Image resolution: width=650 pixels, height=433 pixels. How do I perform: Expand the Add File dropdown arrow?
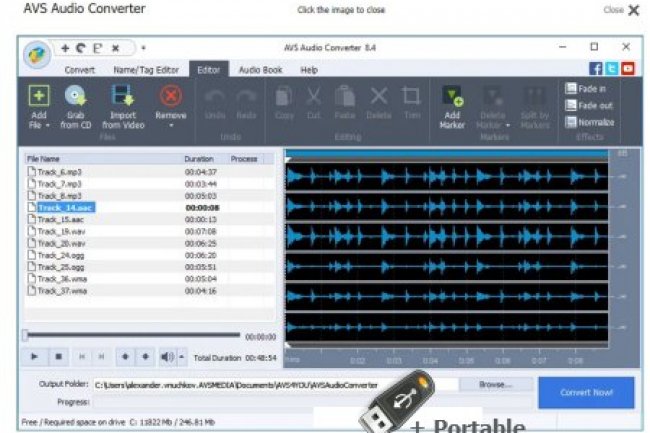pyautogui.click(x=38, y=126)
